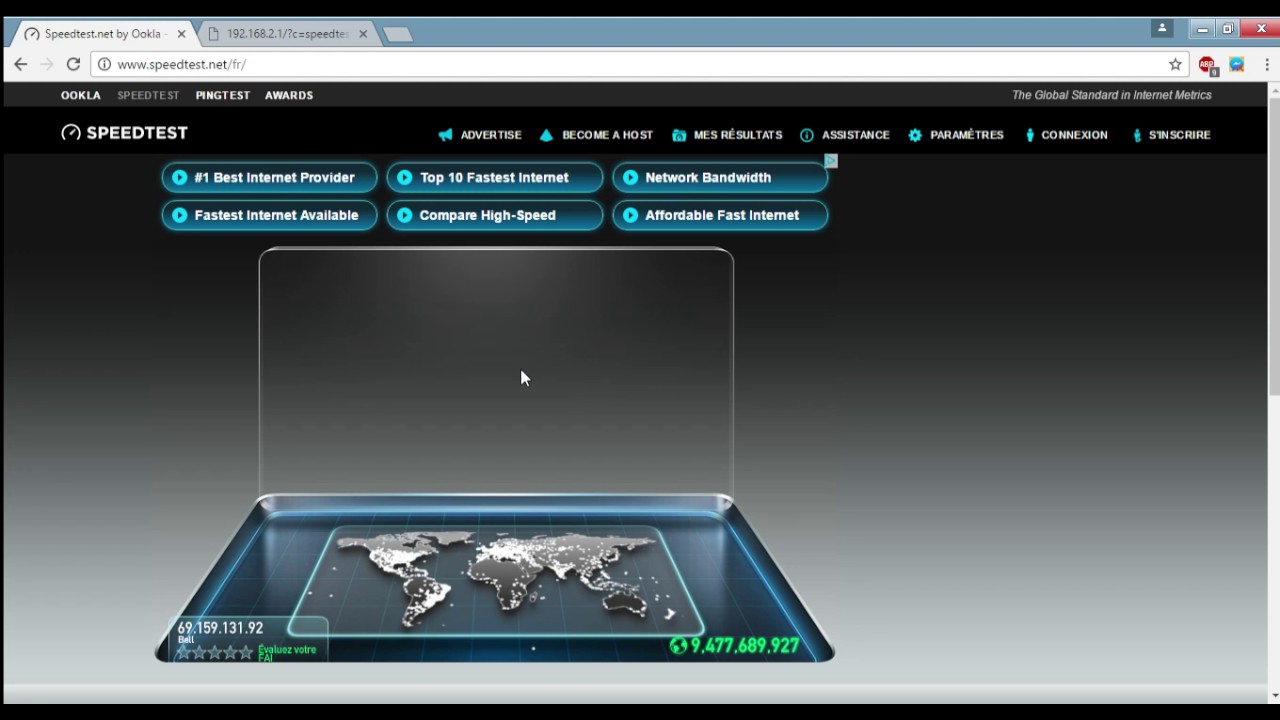This screenshot has width=1280, height=720.
Task: Rate your ISP using the star rating
Action: [x=215, y=652]
